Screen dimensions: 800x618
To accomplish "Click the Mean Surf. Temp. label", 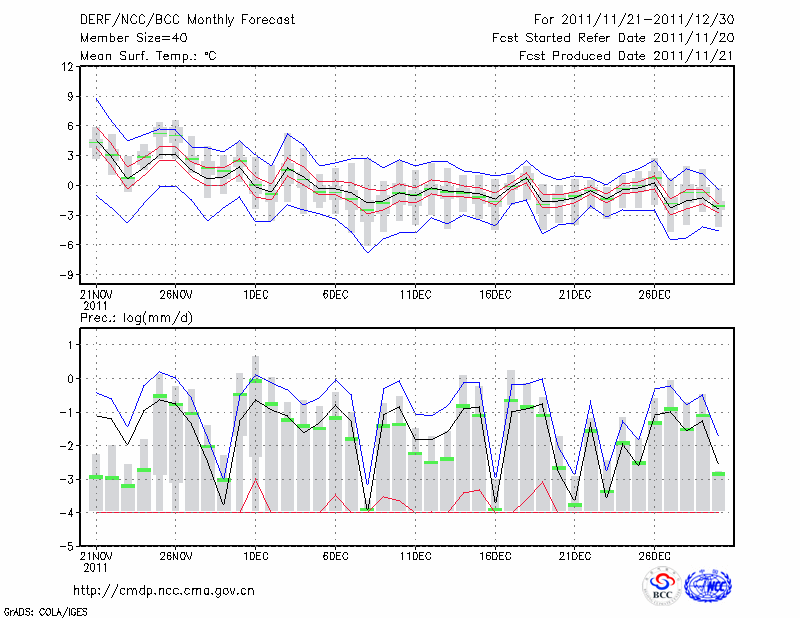I will [148, 56].
